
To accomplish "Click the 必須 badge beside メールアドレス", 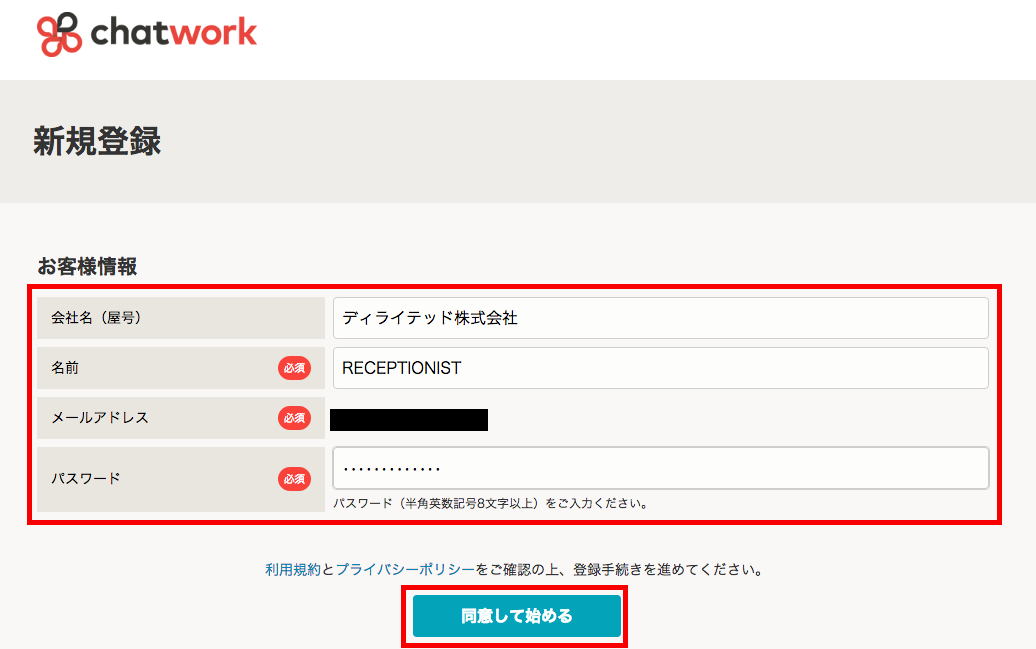I will (294, 418).
